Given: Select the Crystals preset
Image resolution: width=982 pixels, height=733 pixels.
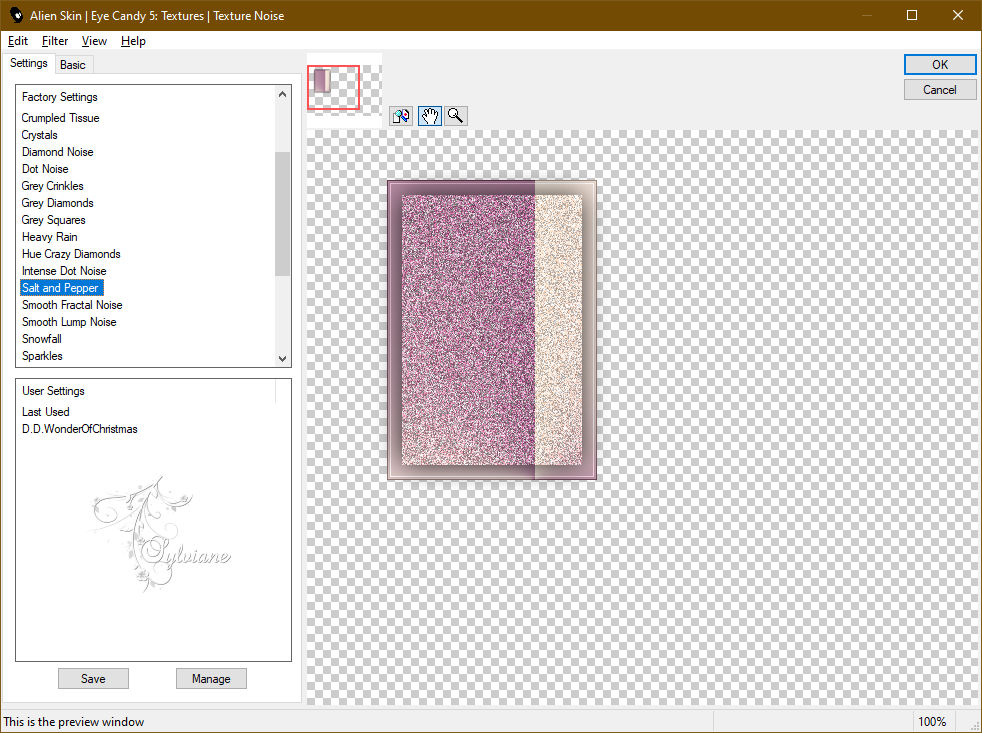Looking at the screenshot, I should point(39,135).
